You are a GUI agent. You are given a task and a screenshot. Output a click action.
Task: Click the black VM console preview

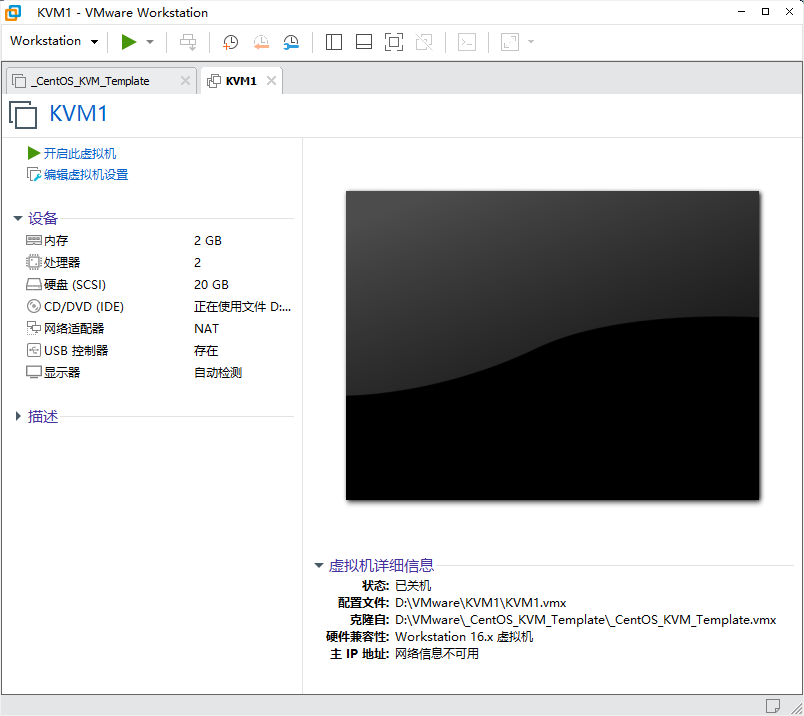pyautogui.click(x=552, y=345)
